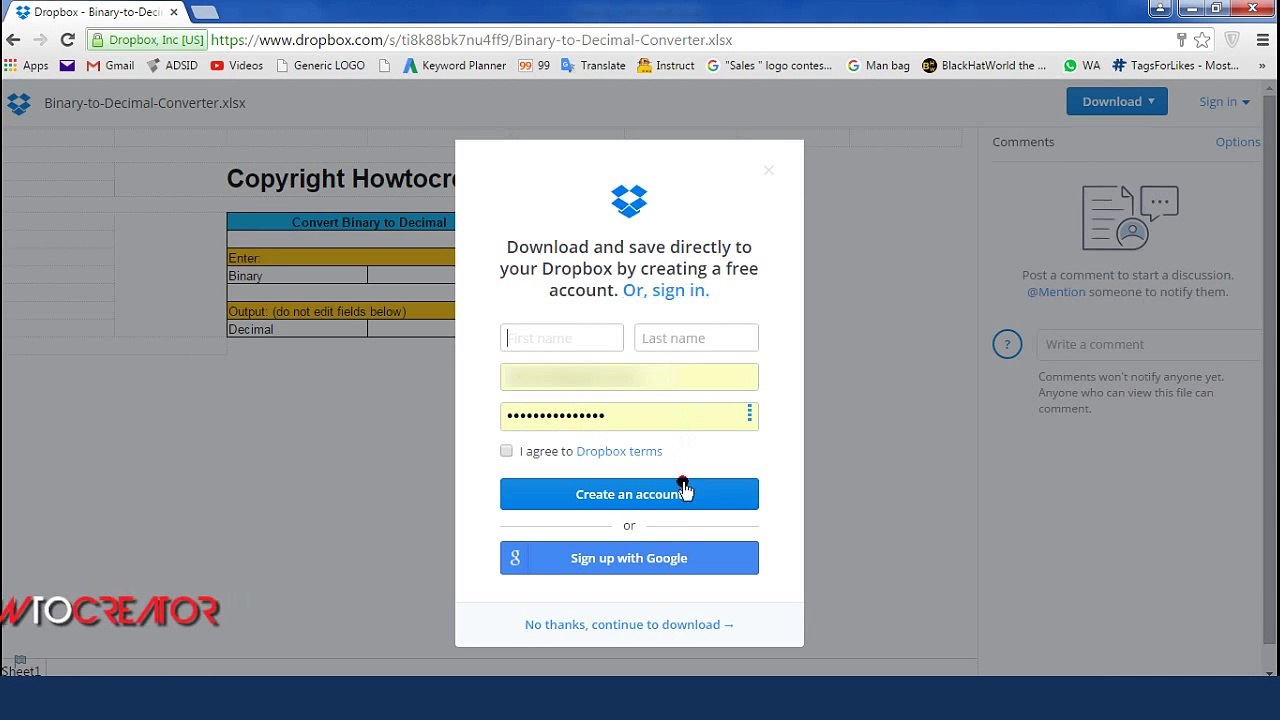Open the Dropbox terms link
The height and width of the screenshot is (720, 1280).
(x=619, y=451)
